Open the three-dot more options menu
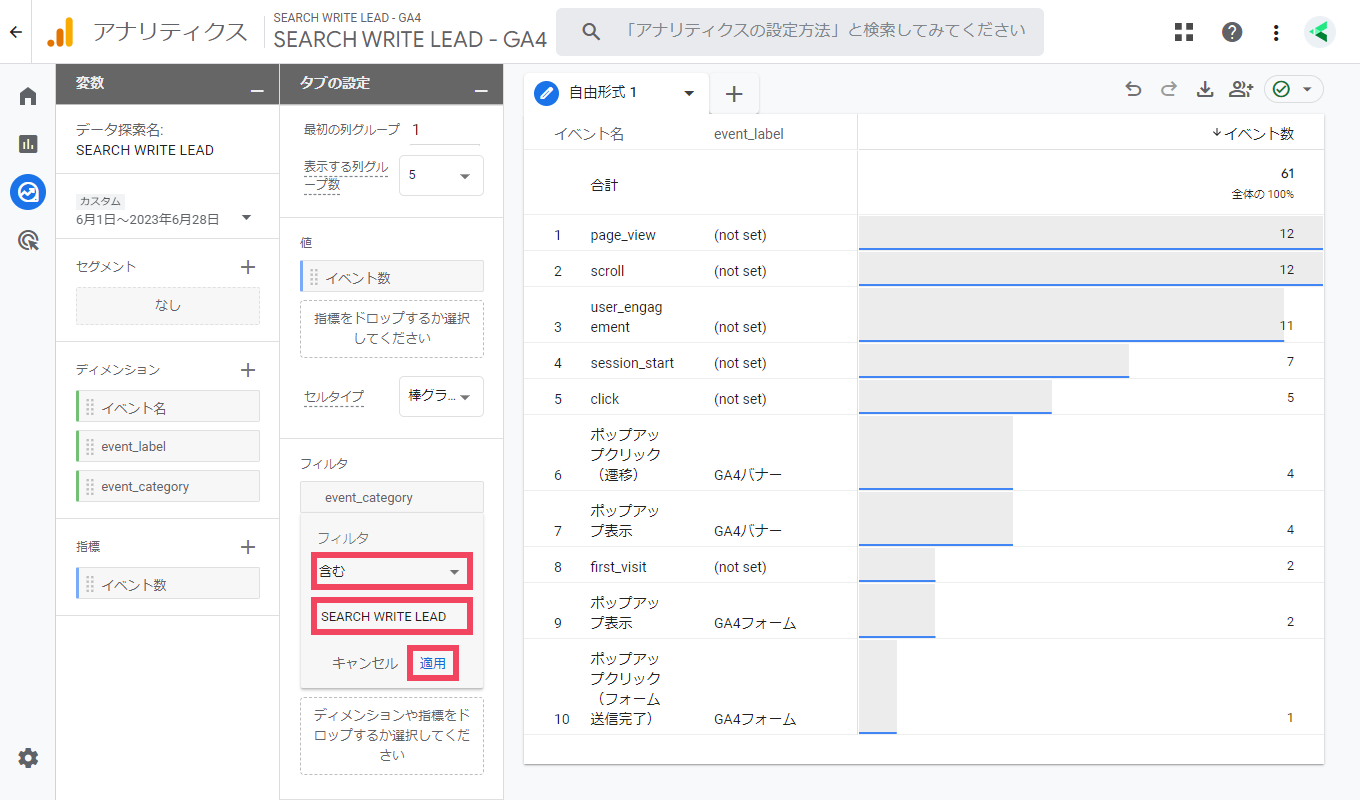 point(1276,32)
